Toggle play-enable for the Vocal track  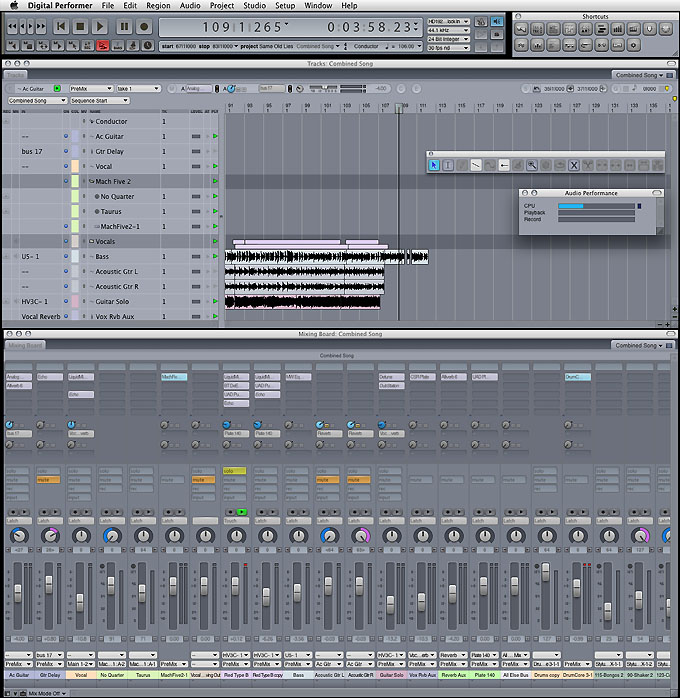tap(215, 166)
